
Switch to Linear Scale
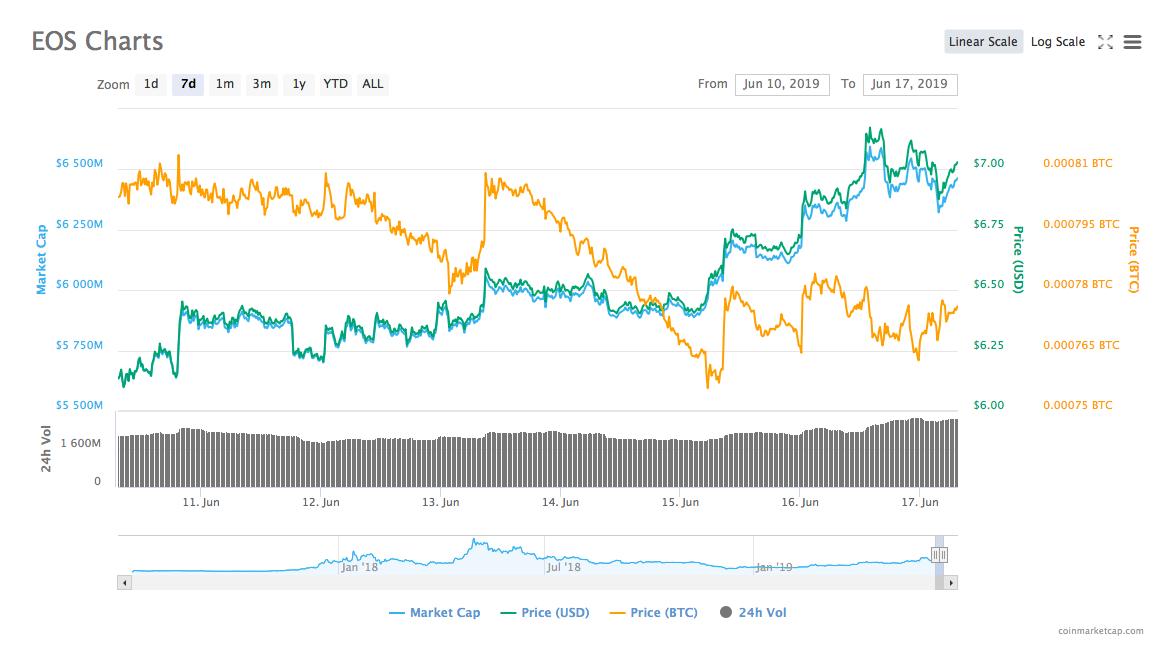(x=983, y=41)
